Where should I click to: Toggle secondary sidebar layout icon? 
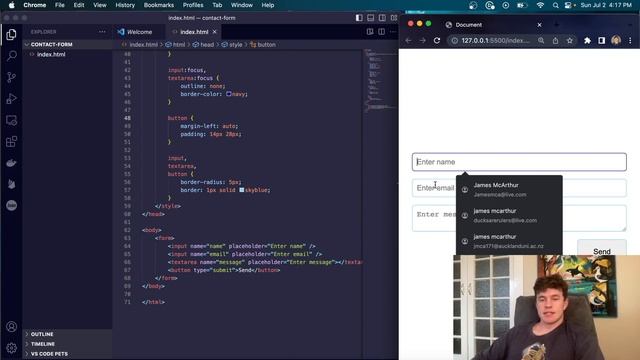click(382, 18)
